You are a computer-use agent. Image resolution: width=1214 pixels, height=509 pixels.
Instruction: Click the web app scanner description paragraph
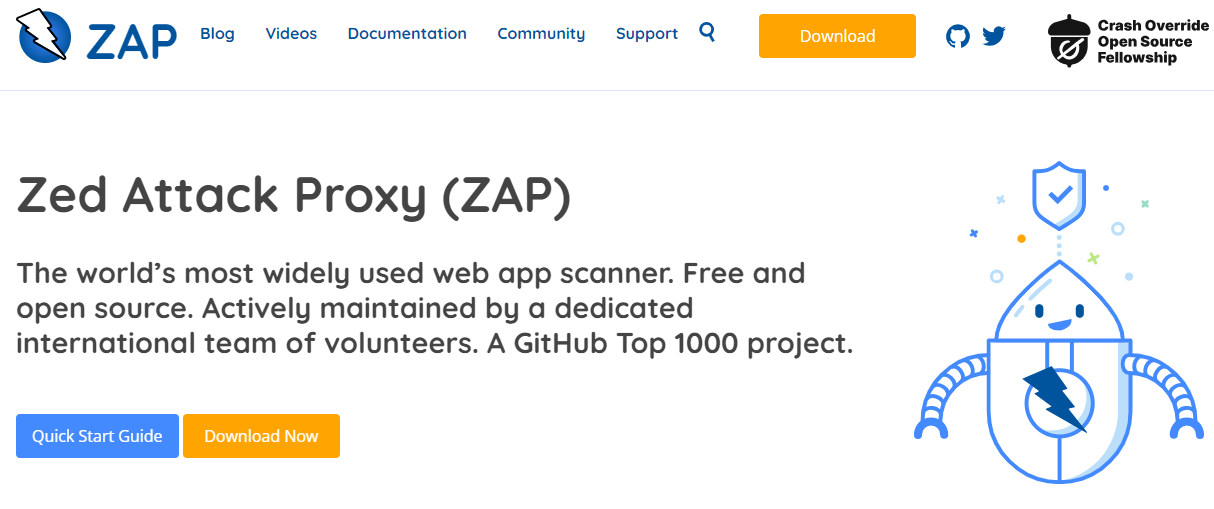tap(434, 308)
